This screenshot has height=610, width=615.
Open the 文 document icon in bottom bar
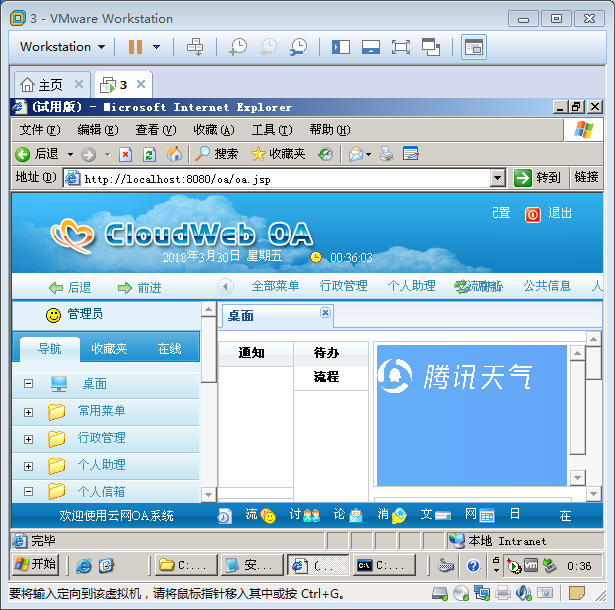click(x=443, y=515)
